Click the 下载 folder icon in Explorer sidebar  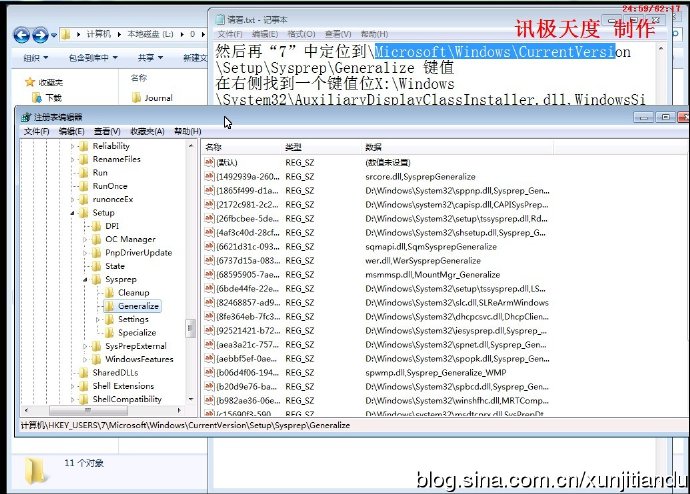(37, 98)
